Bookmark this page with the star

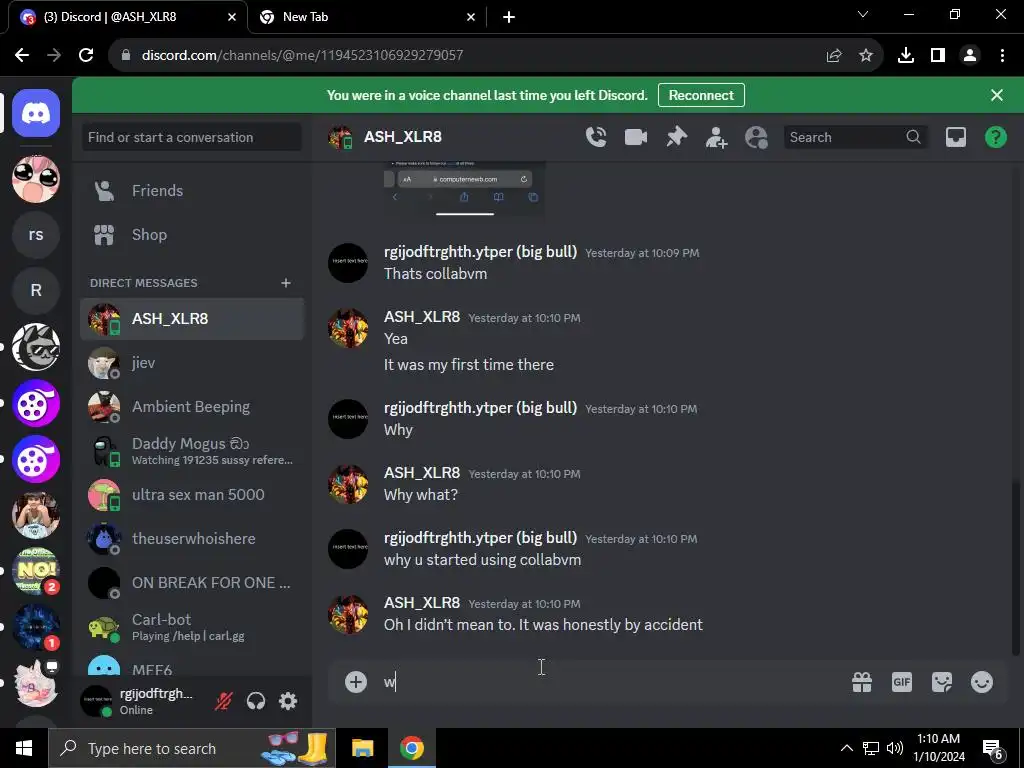tap(865, 55)
